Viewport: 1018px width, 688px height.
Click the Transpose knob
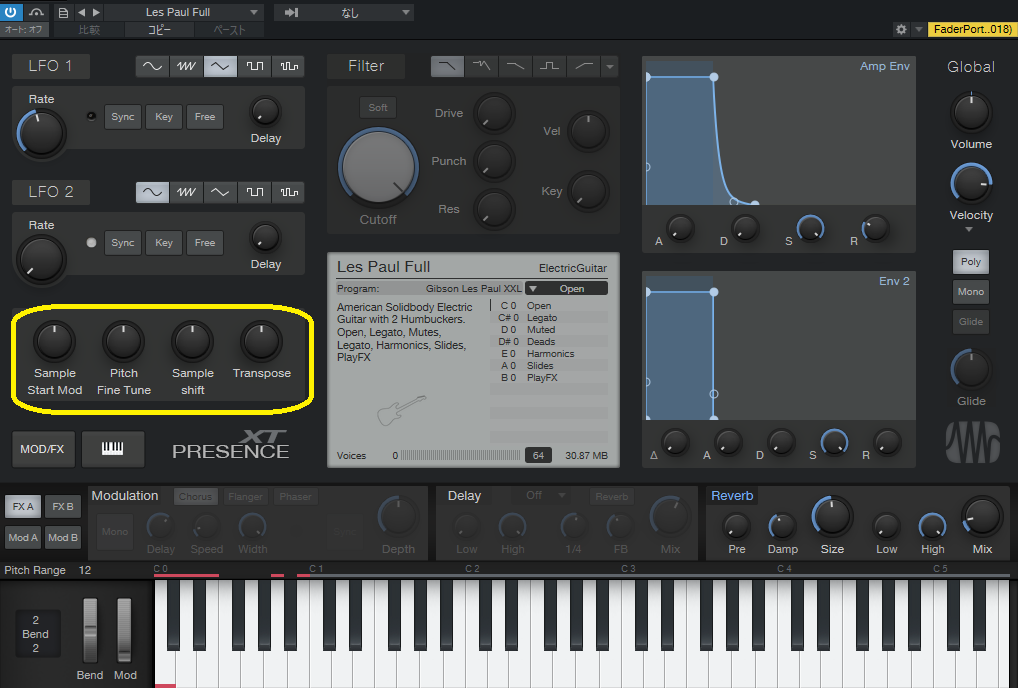point(261,341)
